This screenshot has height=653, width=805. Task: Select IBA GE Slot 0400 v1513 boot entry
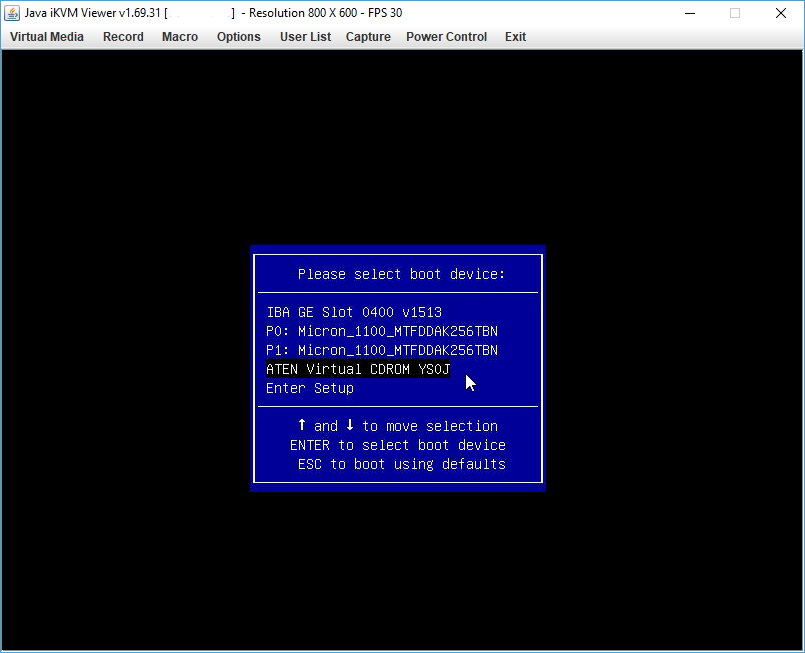point(354,312)
